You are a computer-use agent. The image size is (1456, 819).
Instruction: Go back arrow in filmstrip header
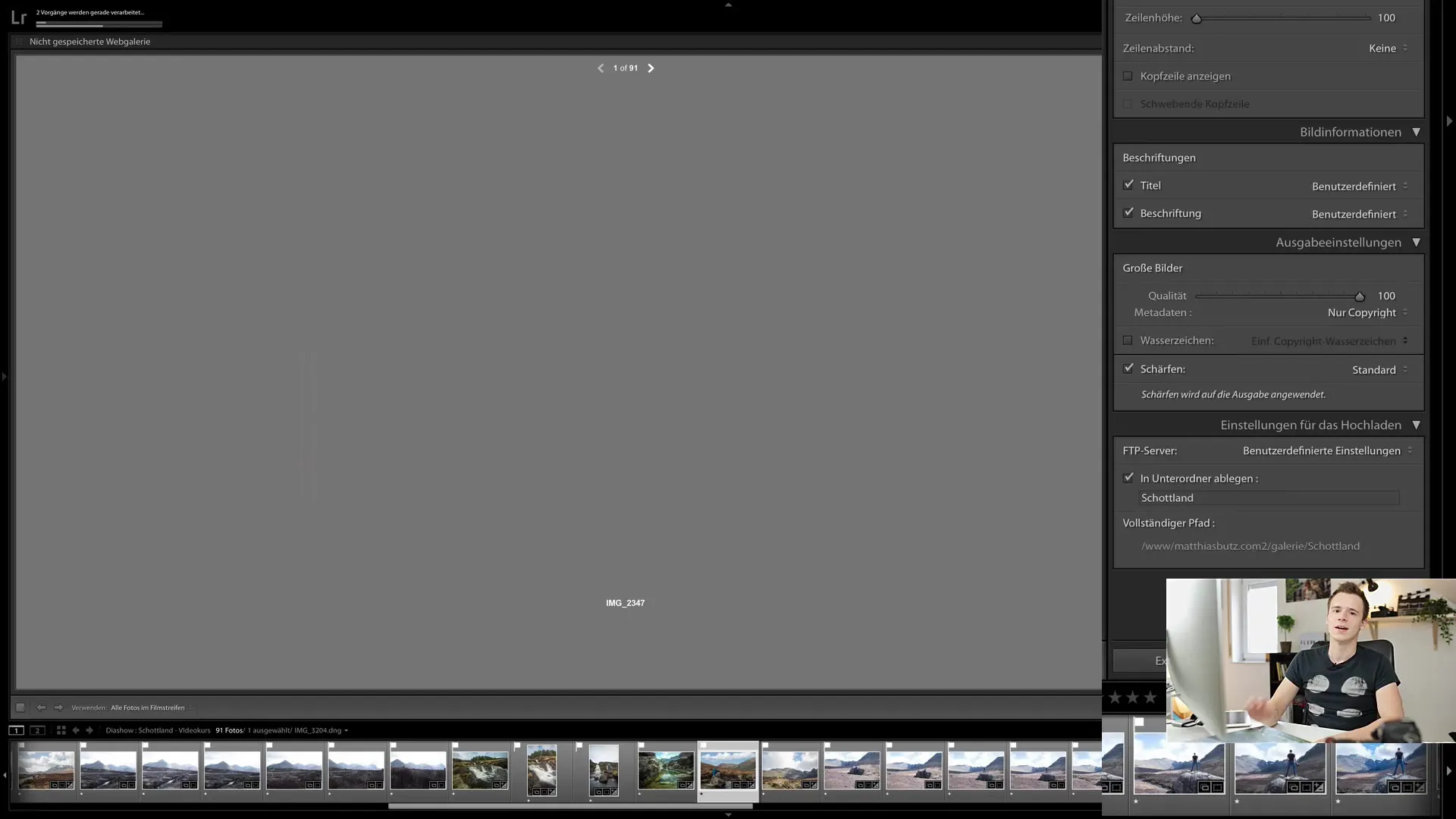tap(76, 730)
